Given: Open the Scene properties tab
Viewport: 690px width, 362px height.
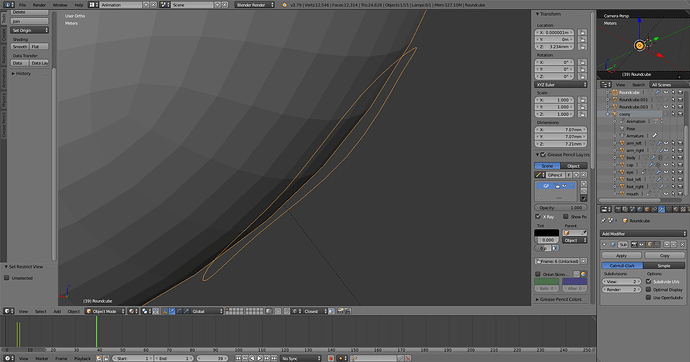Looking at the screenshot, I should (632, 209).
